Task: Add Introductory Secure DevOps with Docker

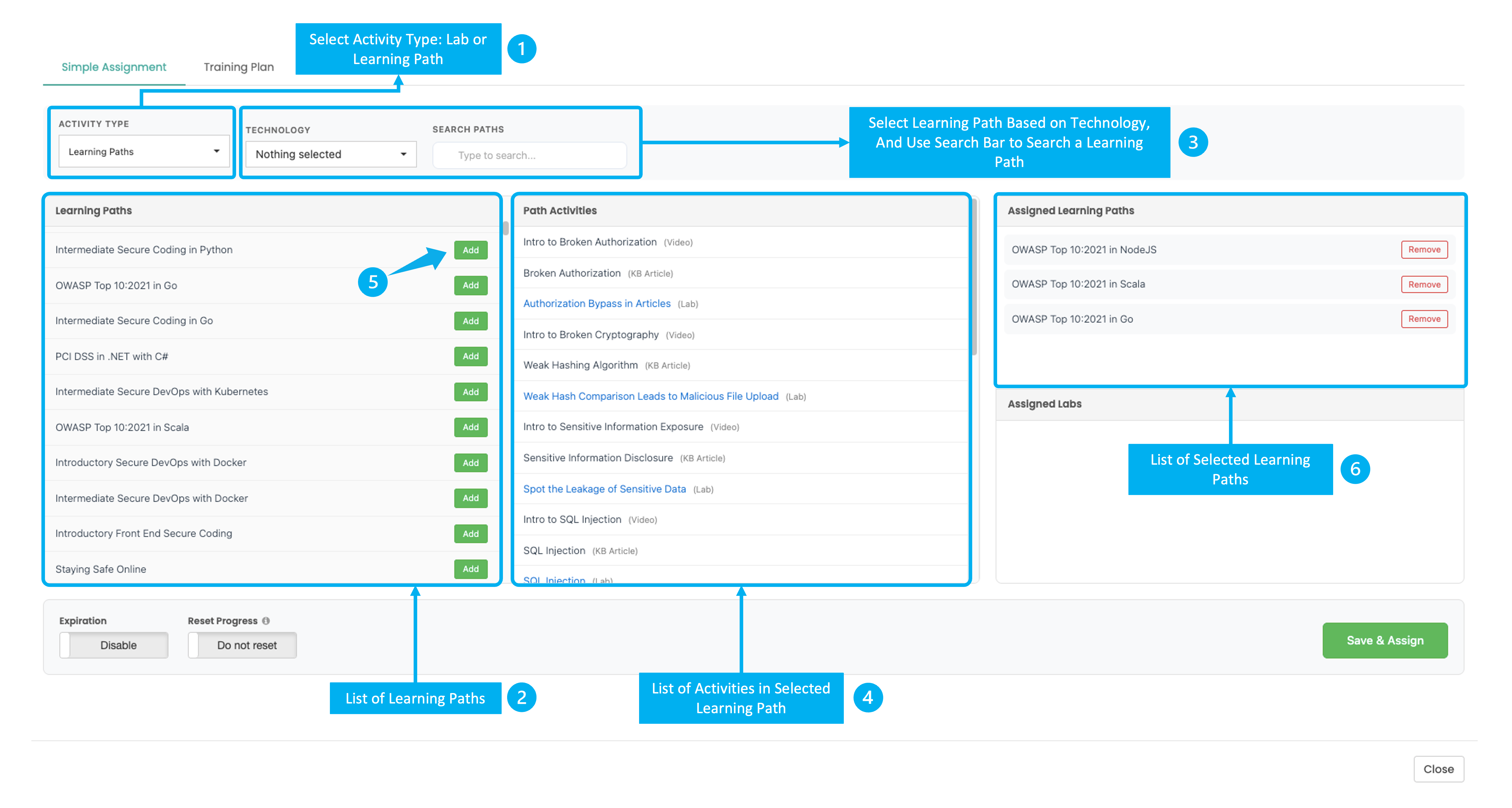Action: (470, 463)
